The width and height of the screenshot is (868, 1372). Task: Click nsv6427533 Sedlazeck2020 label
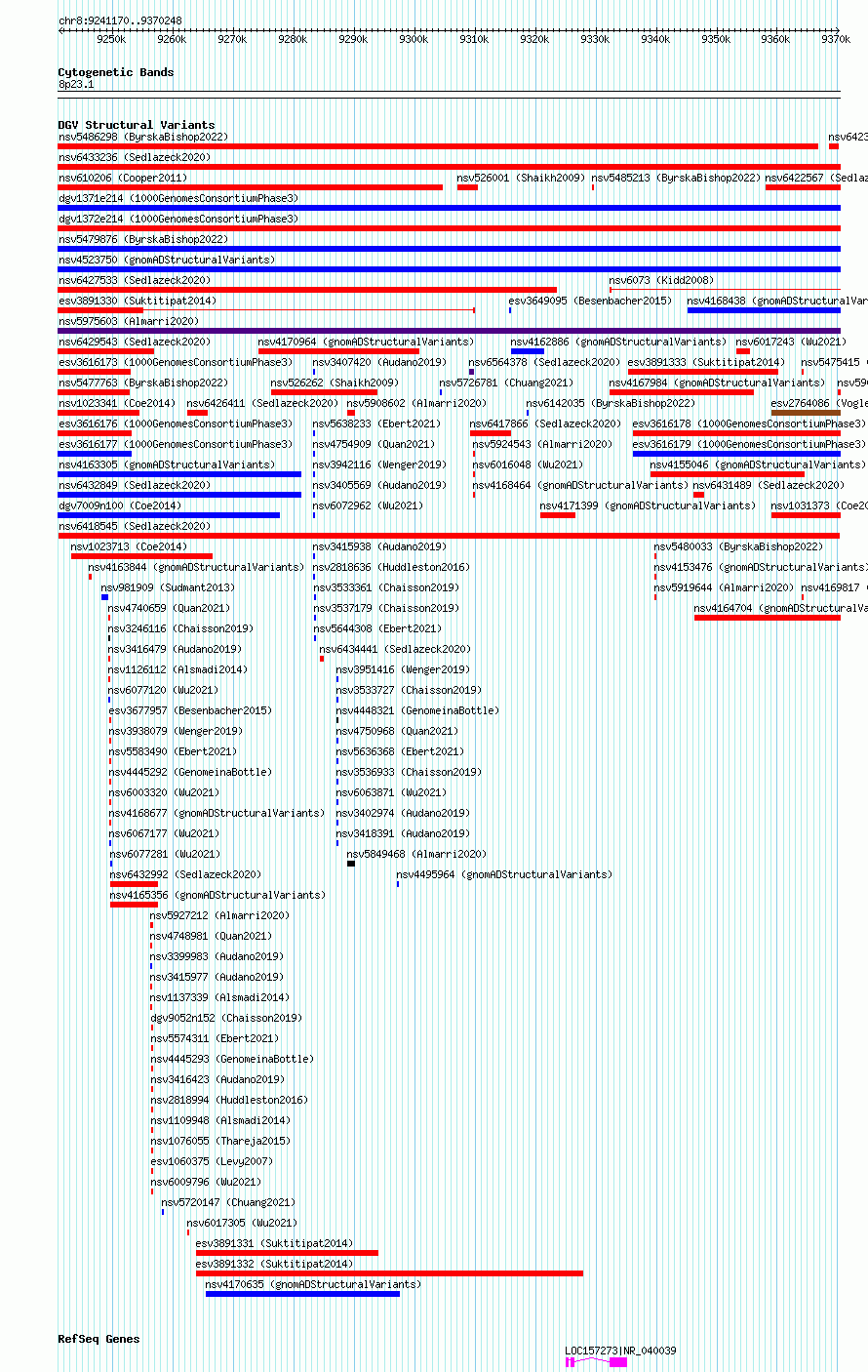pyautogui.click(x=135, y=280)
